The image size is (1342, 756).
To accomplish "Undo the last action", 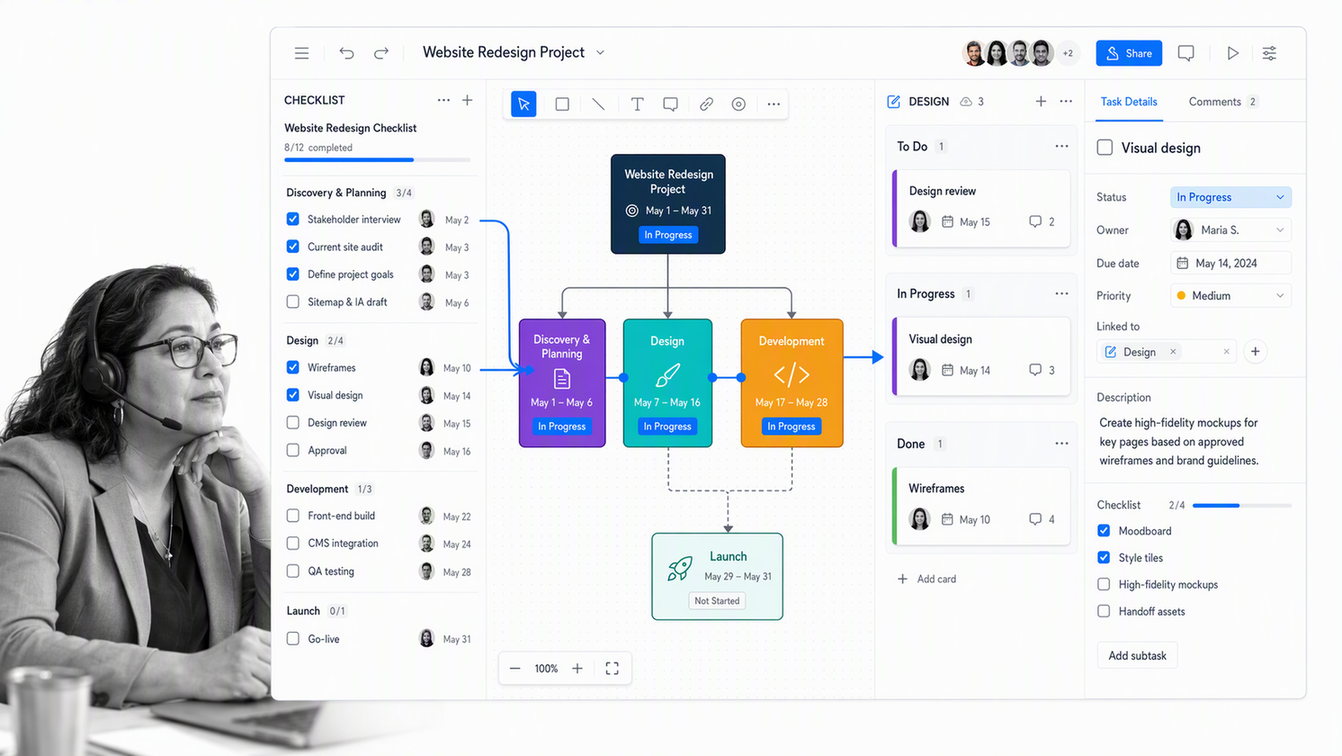I will (x=347, y=53).
